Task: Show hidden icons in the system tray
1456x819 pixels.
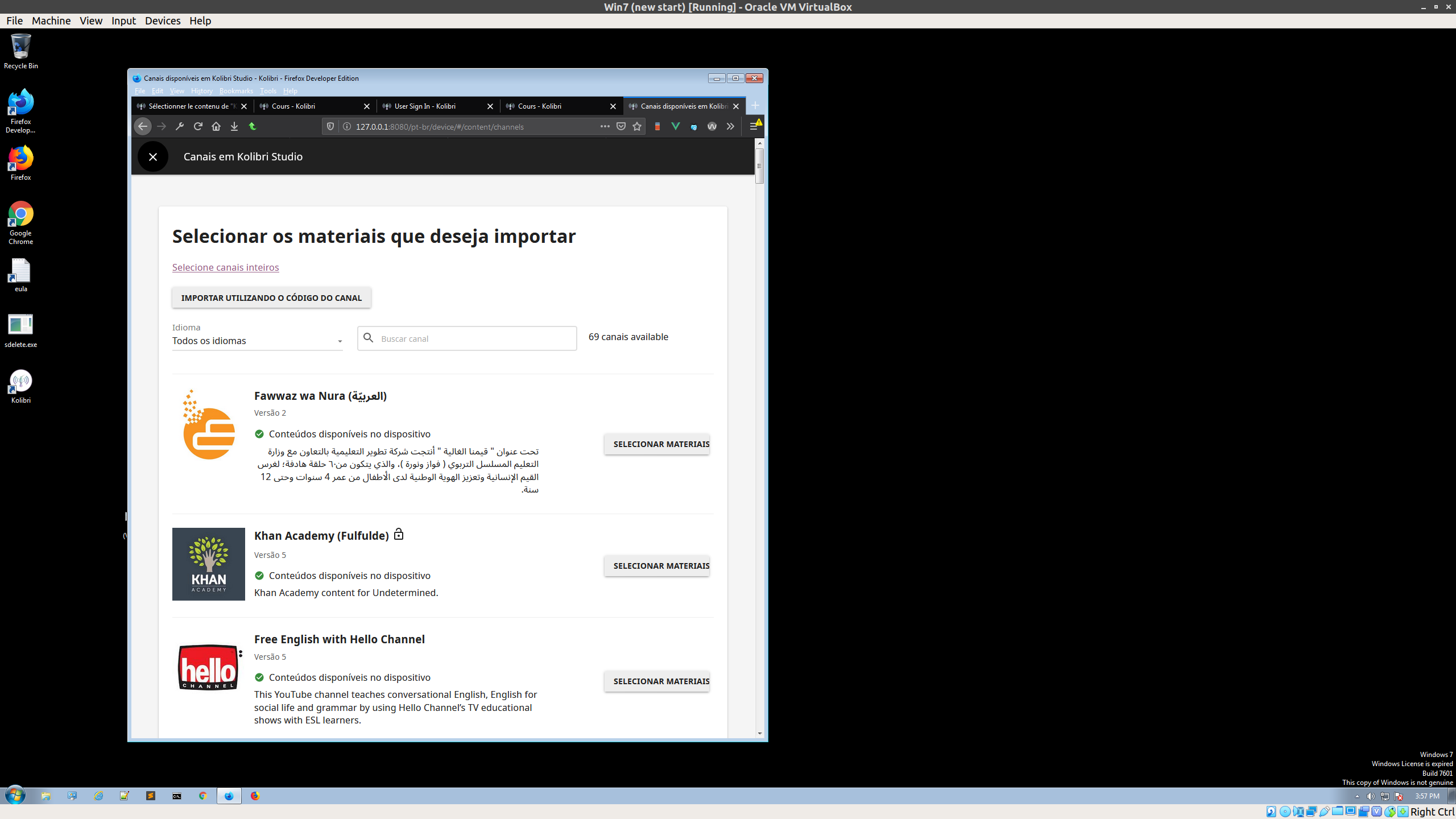Action: 1357,796
